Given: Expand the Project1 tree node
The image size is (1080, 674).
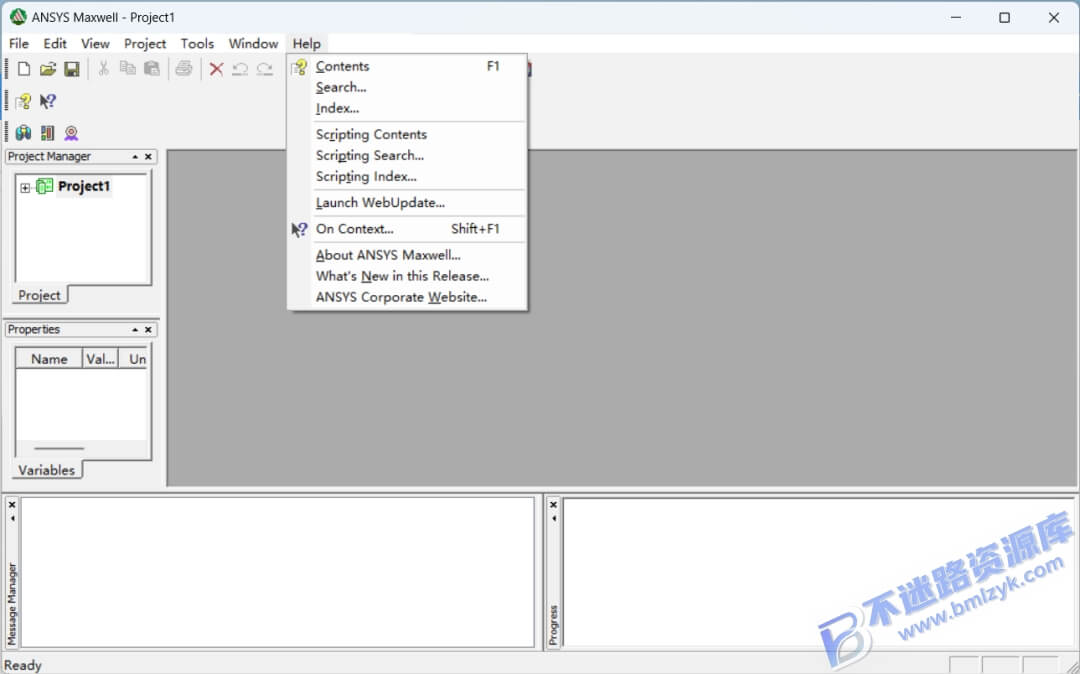Looking at the screenshot, I should coord(25,187).
